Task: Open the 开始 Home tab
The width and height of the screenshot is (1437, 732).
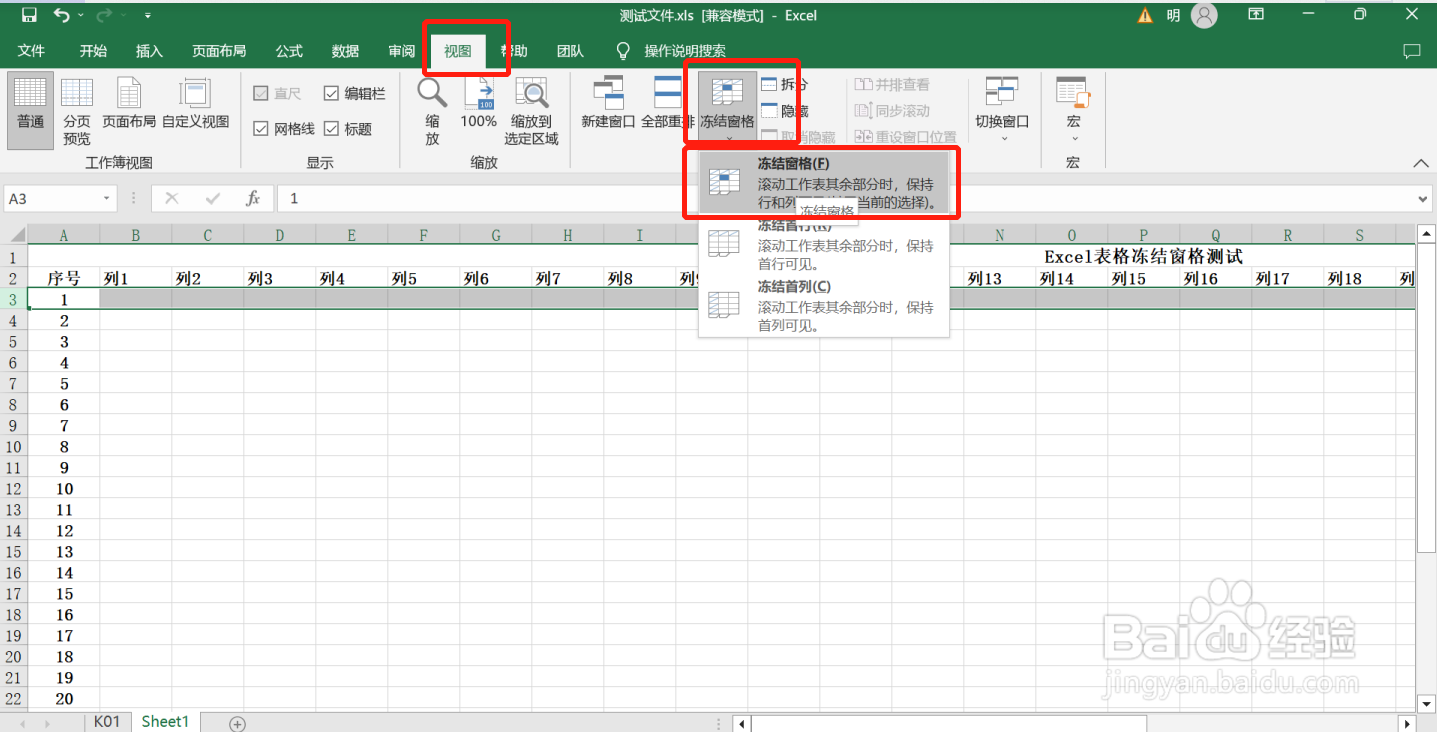Action: coord(93,51)
